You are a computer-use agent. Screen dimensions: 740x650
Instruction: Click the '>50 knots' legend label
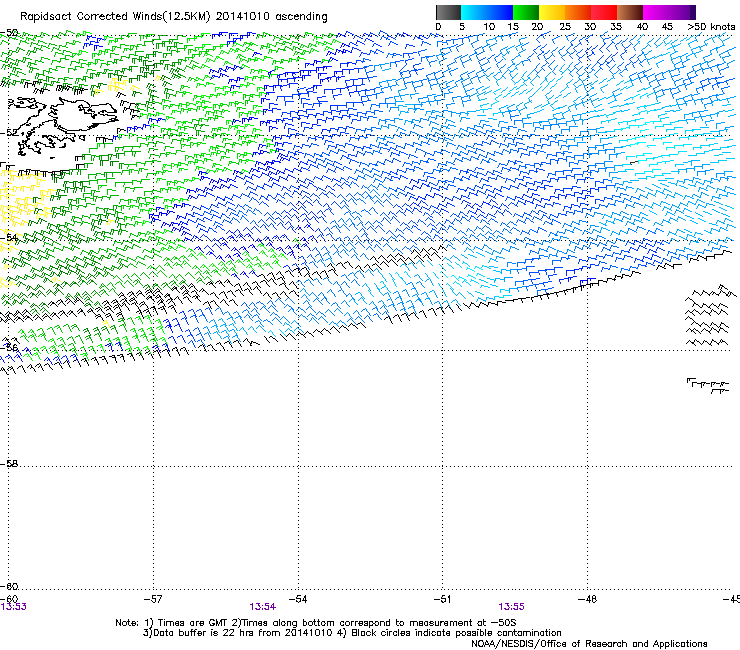(711, 27)
